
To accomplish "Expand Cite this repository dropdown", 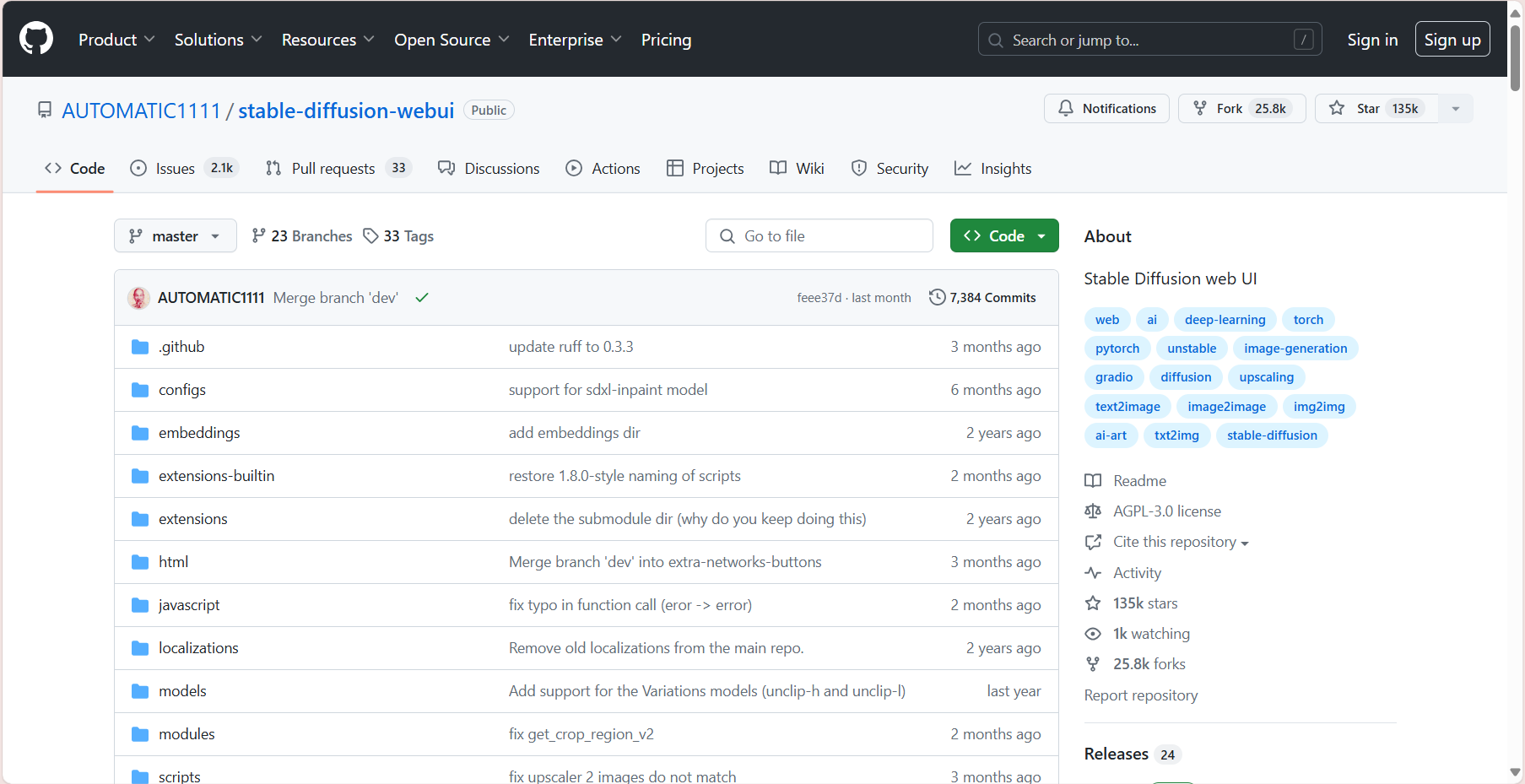I will point(1181,542).
